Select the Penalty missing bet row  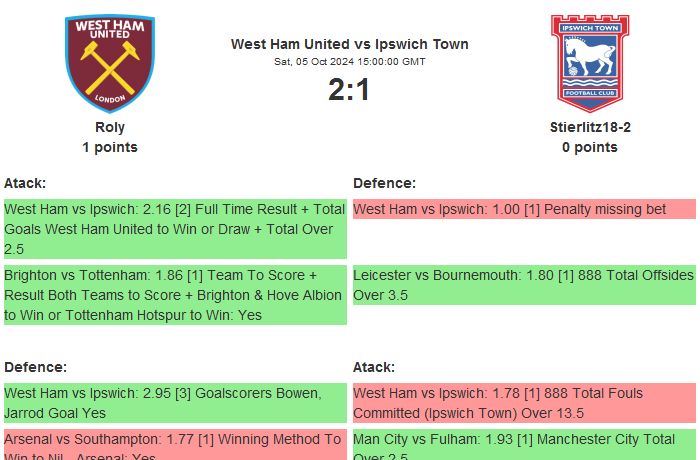(x=524, y=209)
